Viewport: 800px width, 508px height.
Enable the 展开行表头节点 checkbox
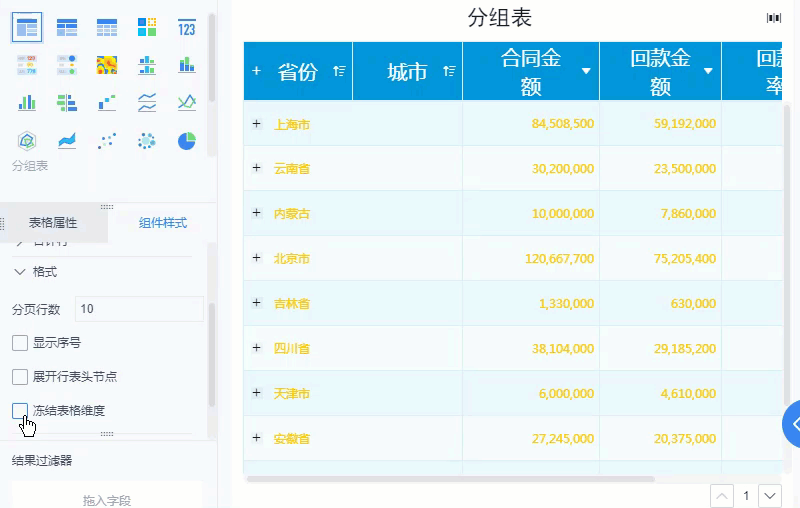[x=20, y=377]
